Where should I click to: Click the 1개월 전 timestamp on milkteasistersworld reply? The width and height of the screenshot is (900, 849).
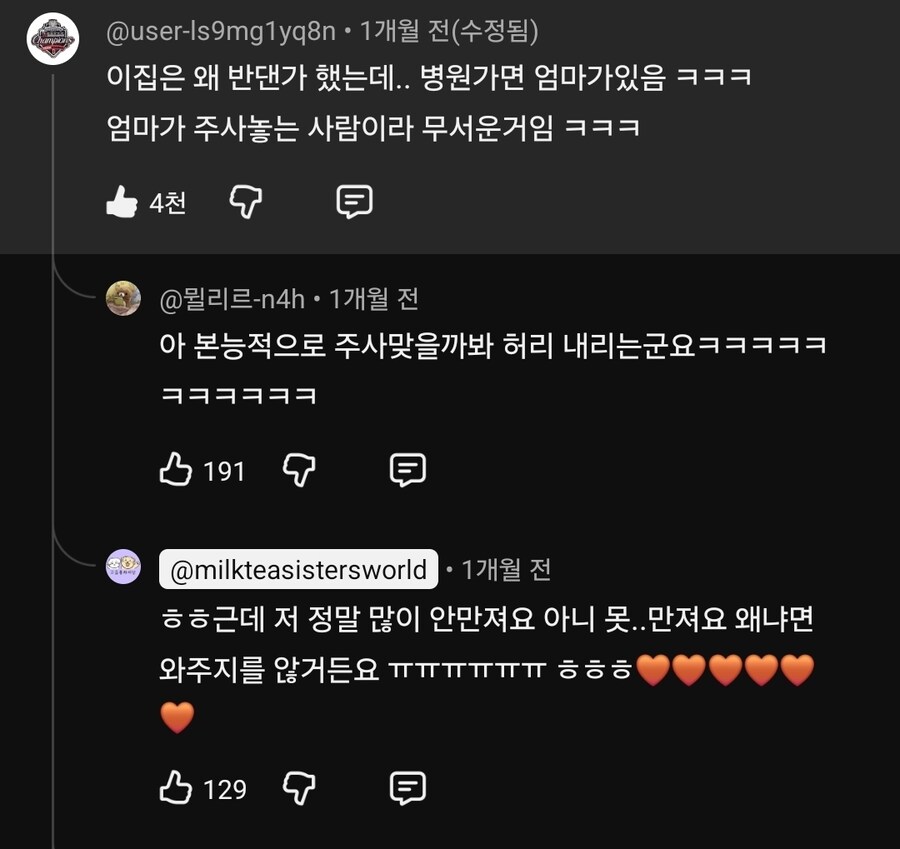(x=507, y=570)
